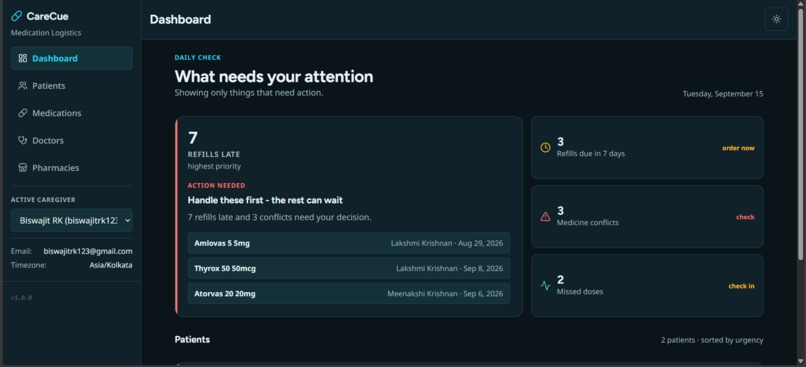Click the 'Medication Logistics' subtitle
This screenshot has width=806, height=367.
click(46, 33)
